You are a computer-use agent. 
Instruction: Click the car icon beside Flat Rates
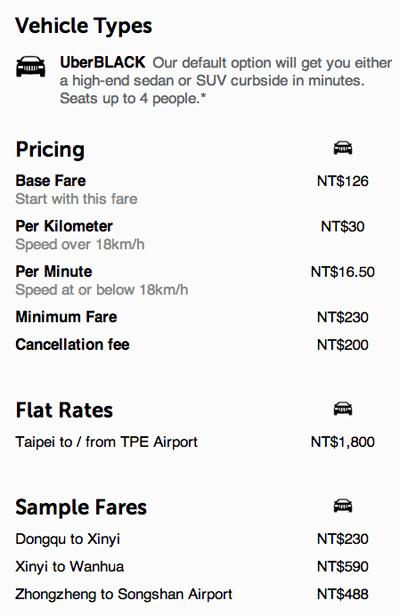pos(343,409)
